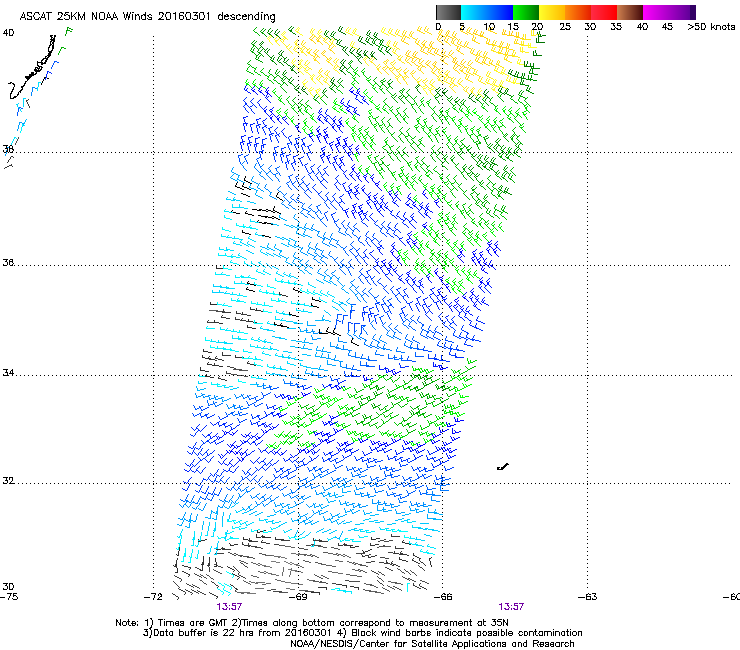Viewport: 740px width, 650px height.
Task: Click the ASCAT 25KM NOAA Winds title
Action: point(147,17)
